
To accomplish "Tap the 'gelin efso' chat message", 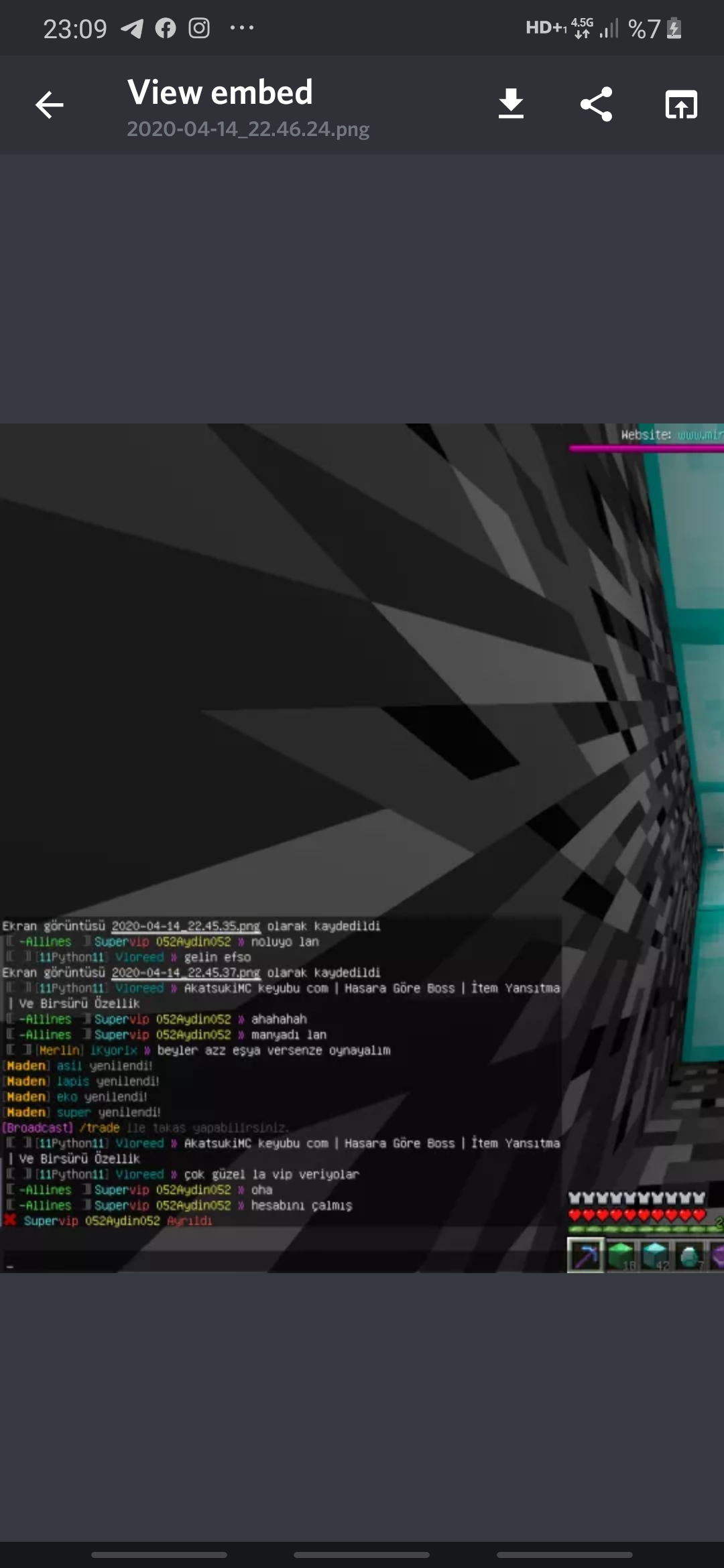I will point(217,957).
